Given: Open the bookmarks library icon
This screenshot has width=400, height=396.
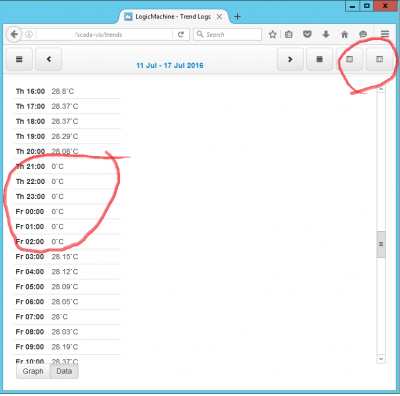Looking at the screenshot, I should [x=289, y=34].
